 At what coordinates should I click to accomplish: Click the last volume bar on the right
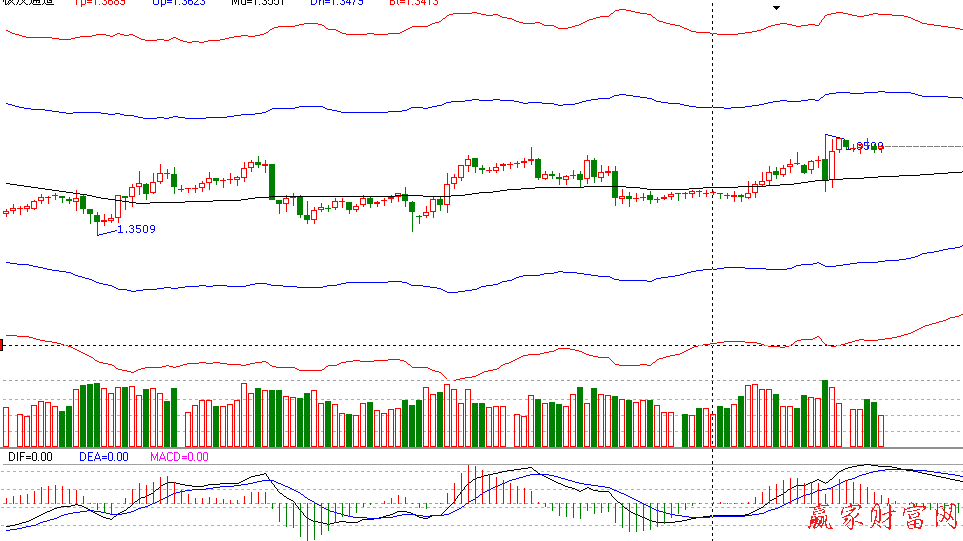click(881, 430)
